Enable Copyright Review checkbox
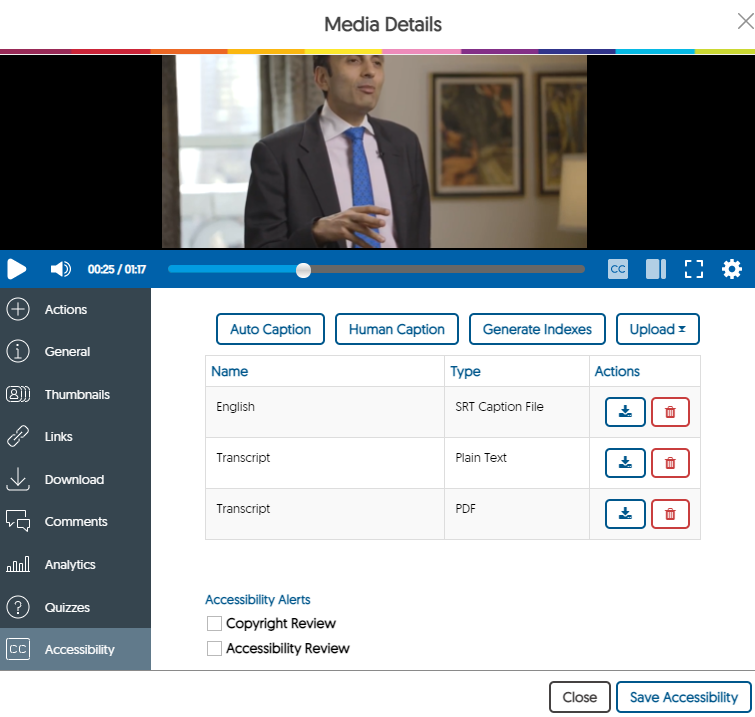 (x=214, y=623)
